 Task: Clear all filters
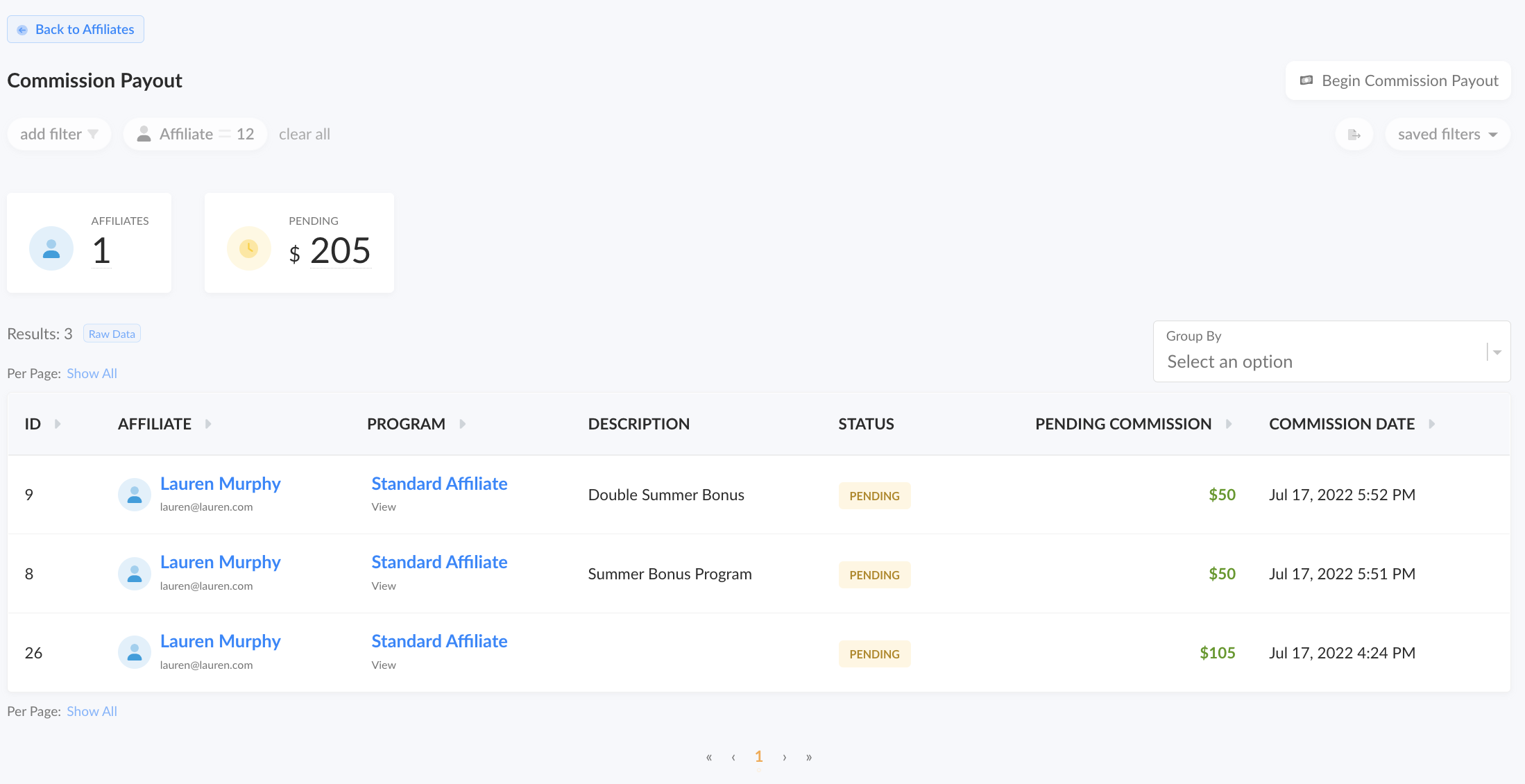305,134
